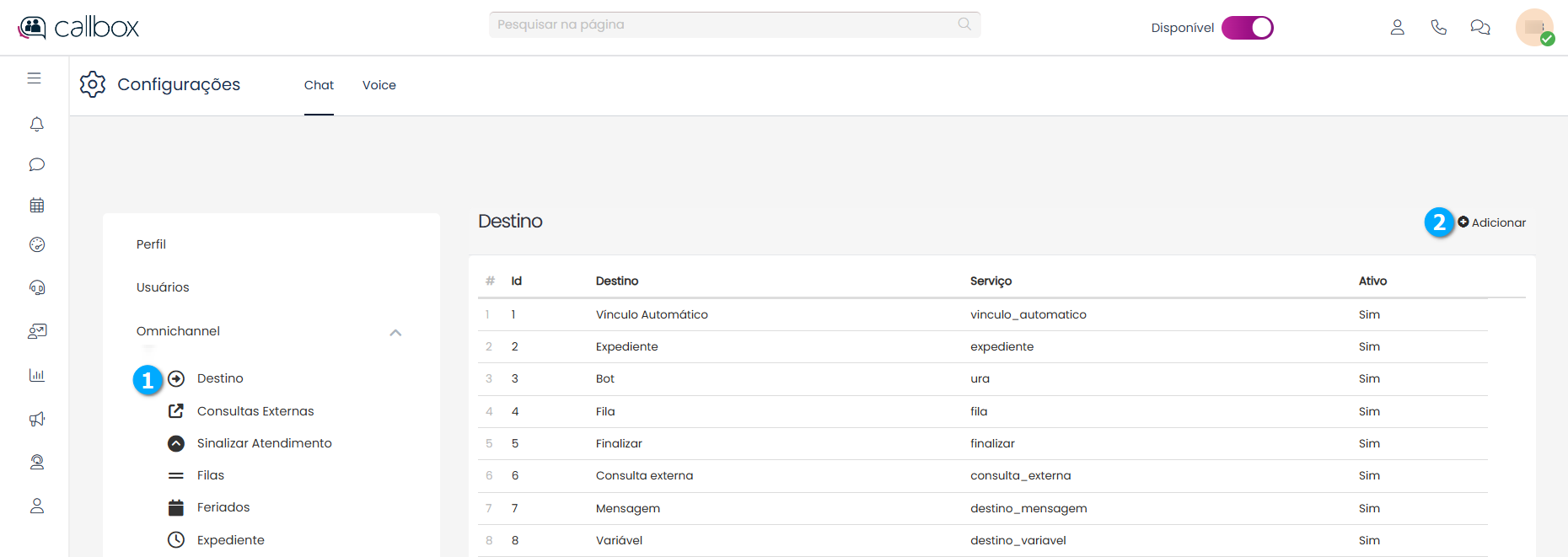This screenshot has width=1568, height=557.
Task: Click the user profile icon in header
Action: tap(1397, 28)
